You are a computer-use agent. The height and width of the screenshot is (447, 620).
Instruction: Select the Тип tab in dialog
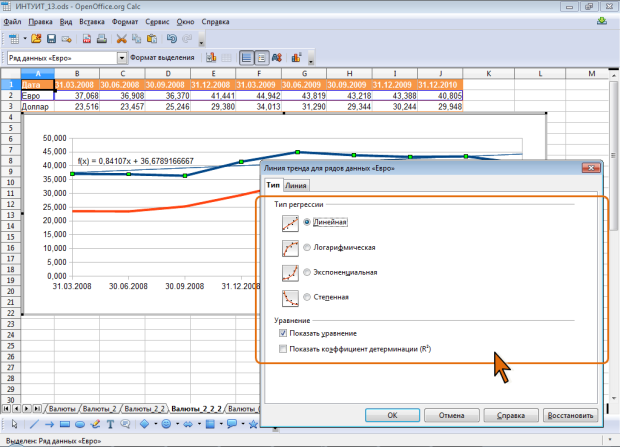point(273,185)
